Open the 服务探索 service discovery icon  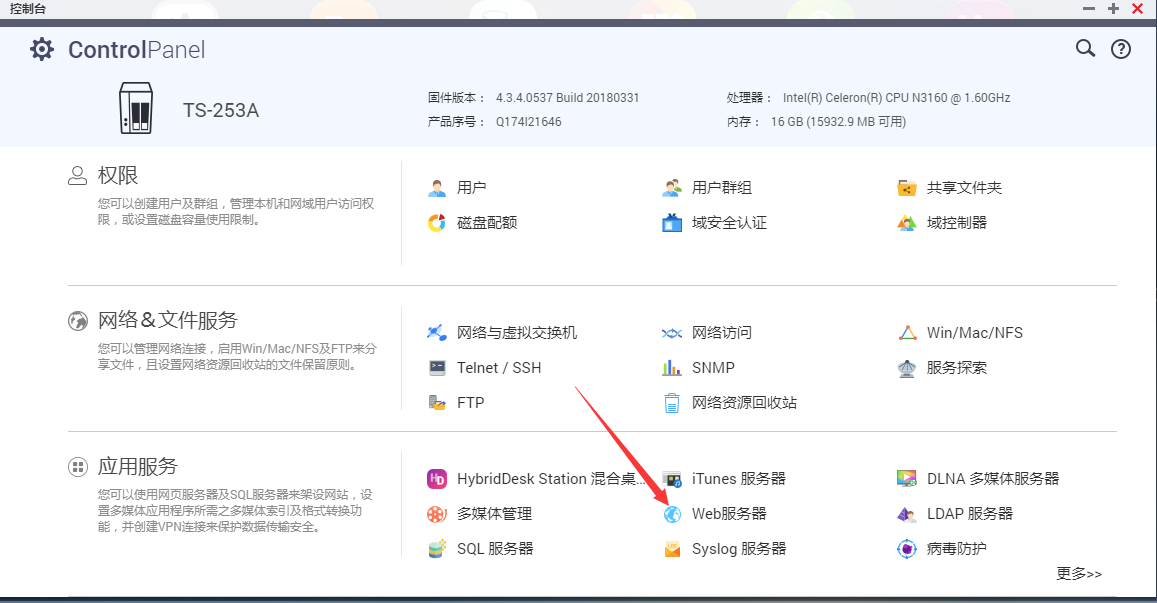point(907,368)
